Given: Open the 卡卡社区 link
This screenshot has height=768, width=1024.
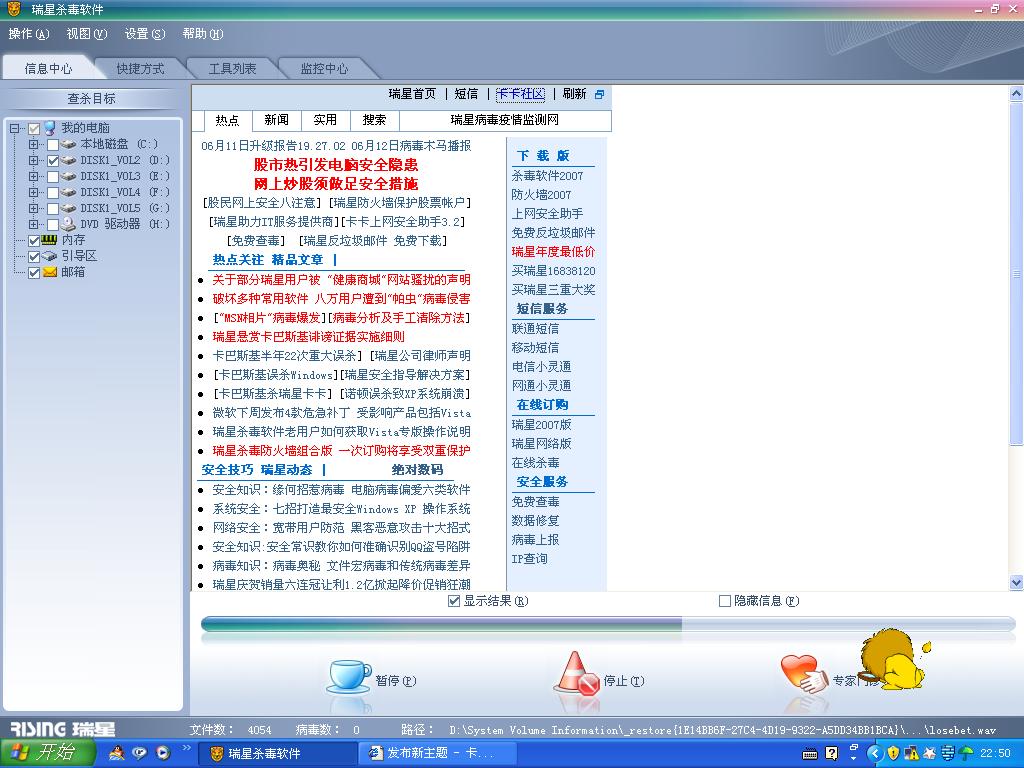Looking at the screenshot, I should coord(520,94).
